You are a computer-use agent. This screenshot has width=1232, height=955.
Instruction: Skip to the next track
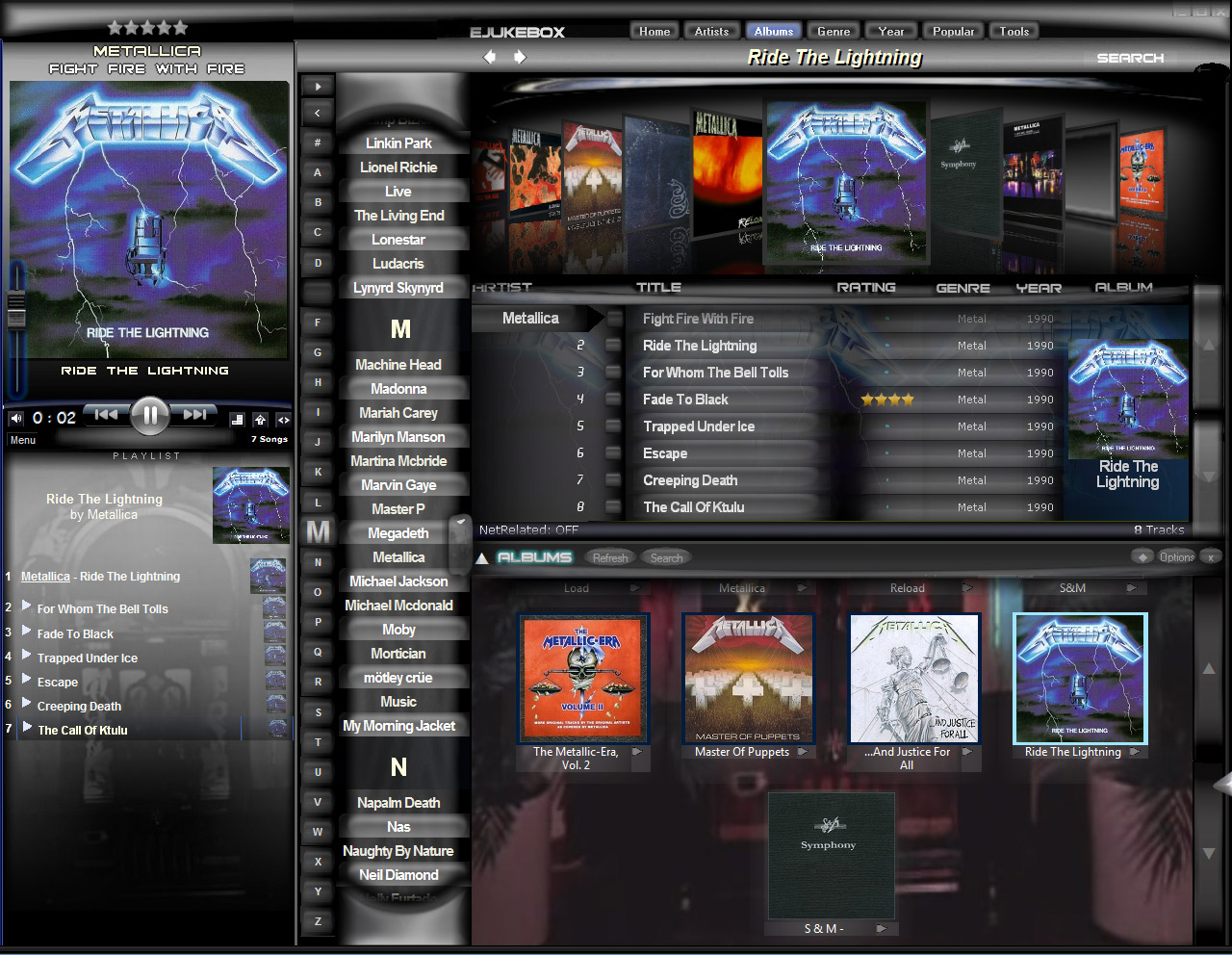click(x=194, y=415)
